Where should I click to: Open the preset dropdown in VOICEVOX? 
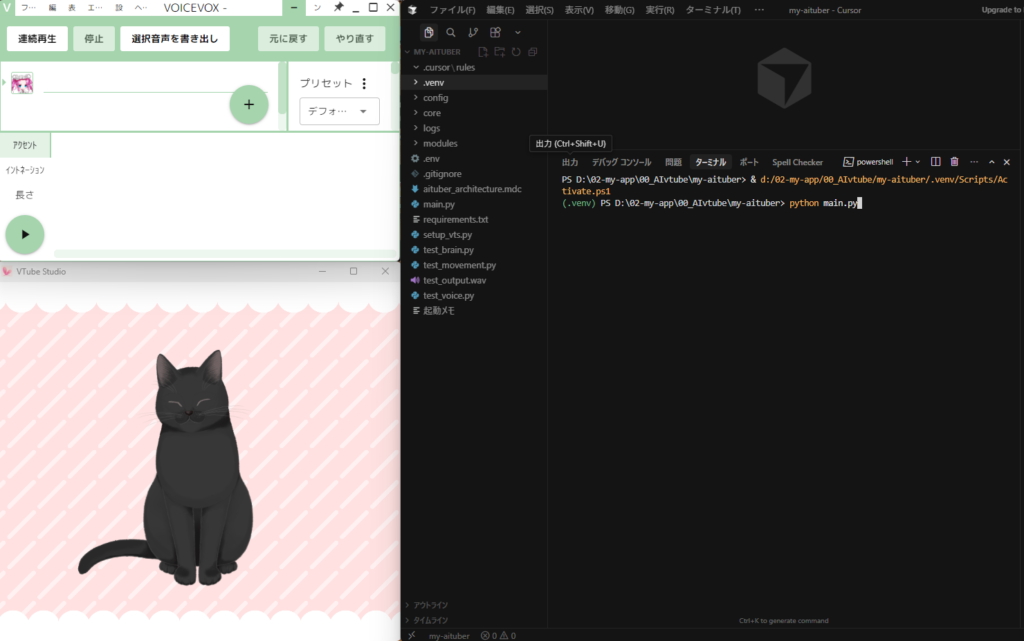click(340, 112)
